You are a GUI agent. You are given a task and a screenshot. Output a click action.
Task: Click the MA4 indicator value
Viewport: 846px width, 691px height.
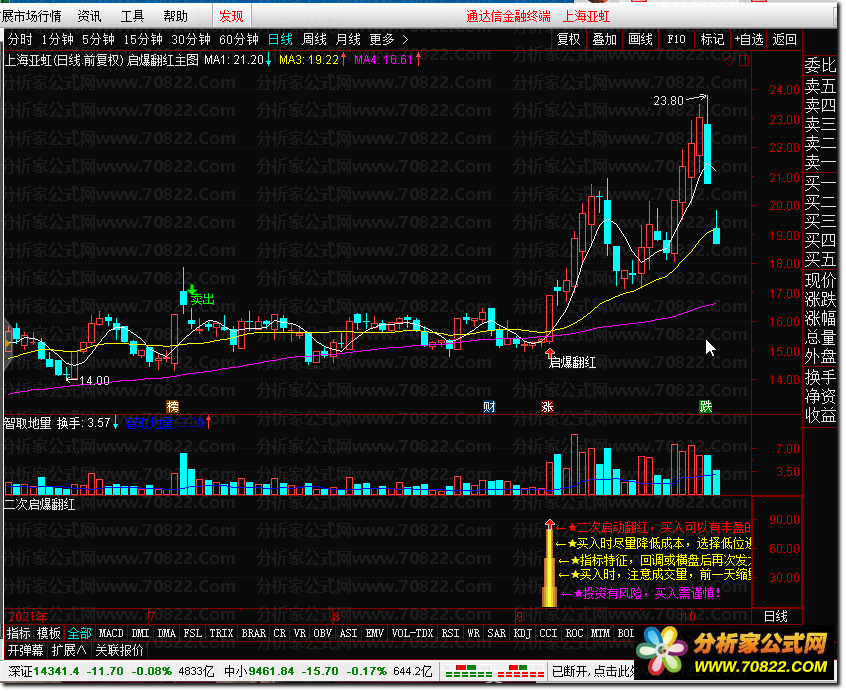point(387,60)
